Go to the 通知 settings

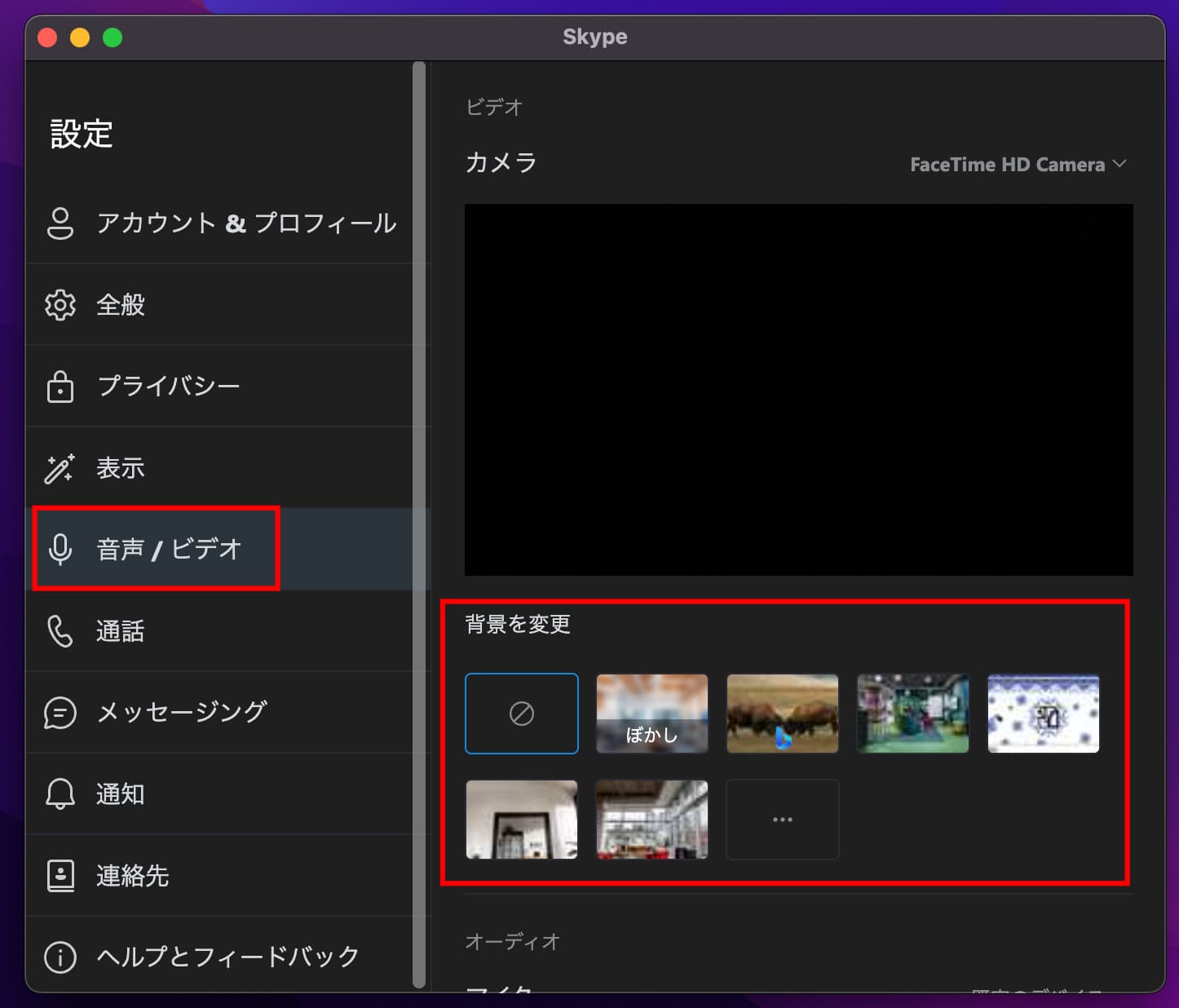point(219,794)
